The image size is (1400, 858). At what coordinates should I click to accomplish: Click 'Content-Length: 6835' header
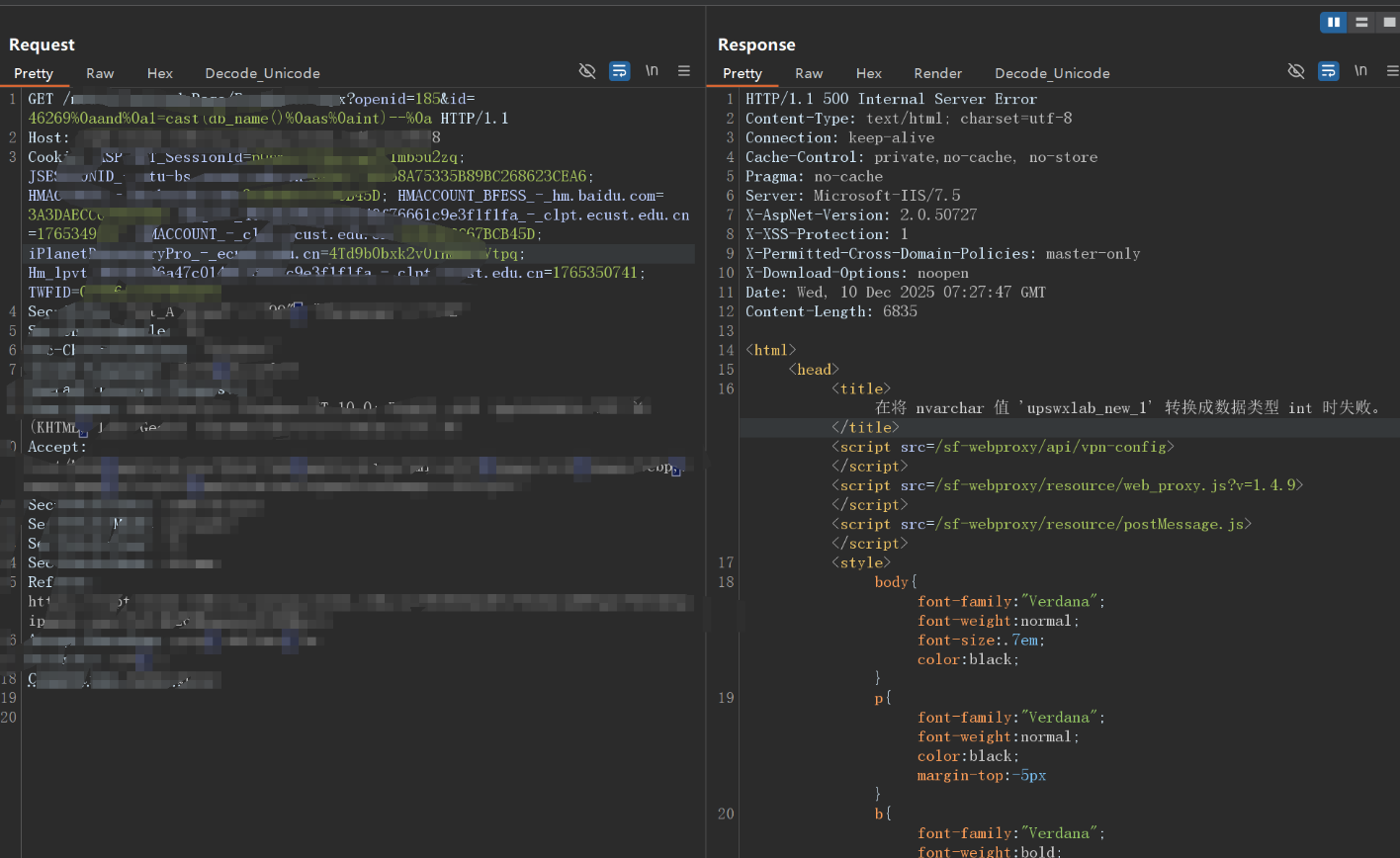pyautogui.click(x=831, y=311)
